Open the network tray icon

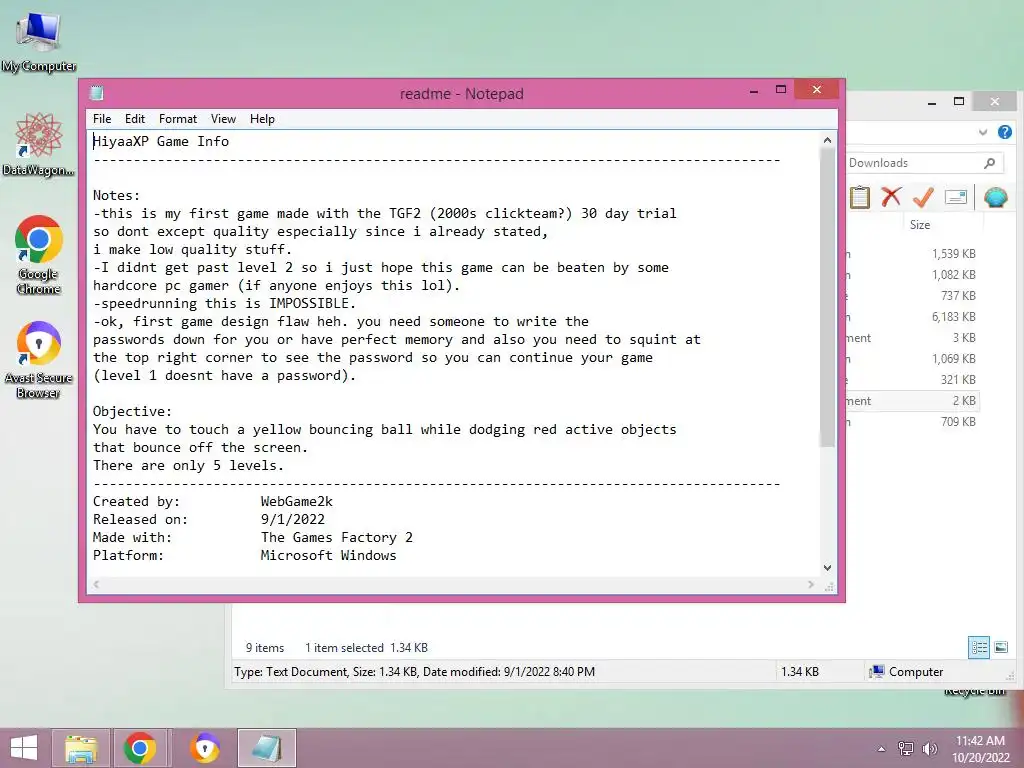click(905, 748)
